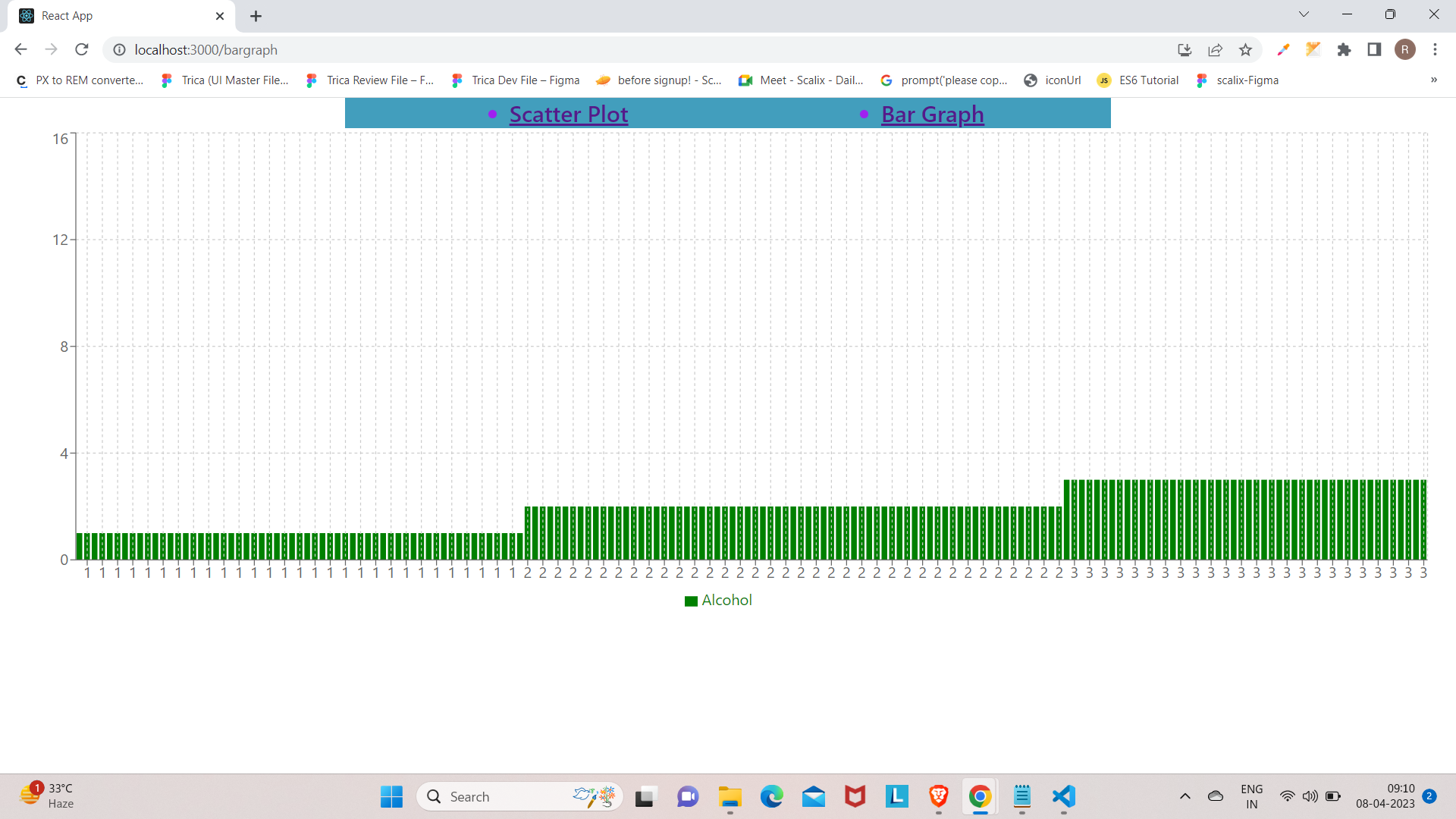Reload the page

81,49
